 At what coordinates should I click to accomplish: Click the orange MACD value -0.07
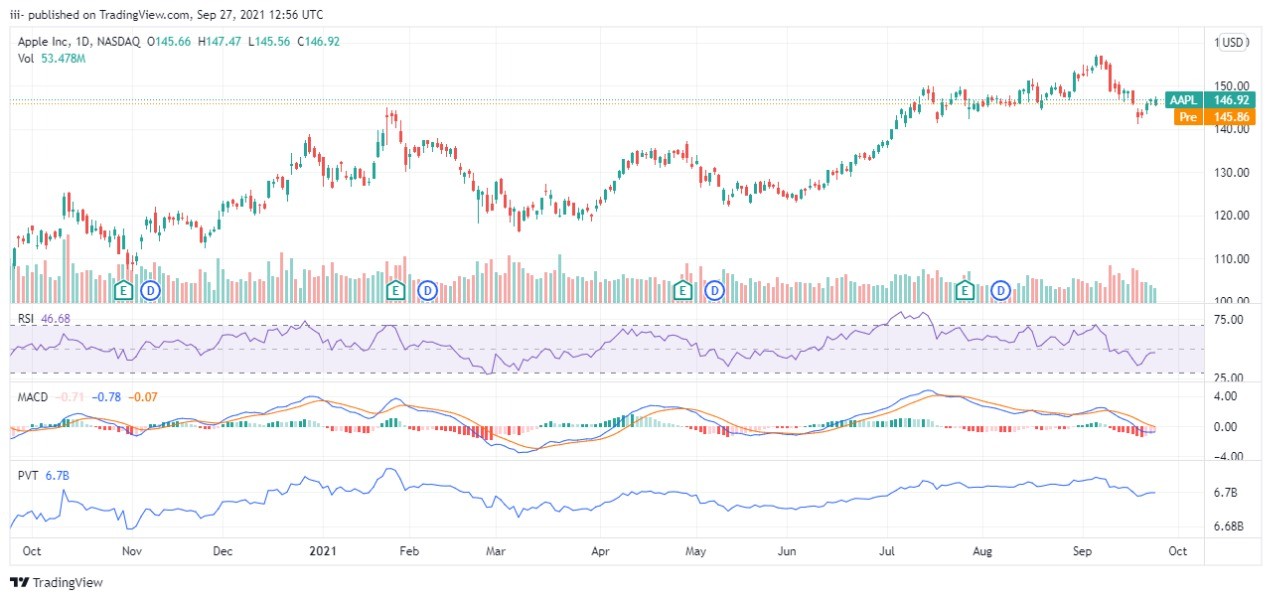coord(142,397)
